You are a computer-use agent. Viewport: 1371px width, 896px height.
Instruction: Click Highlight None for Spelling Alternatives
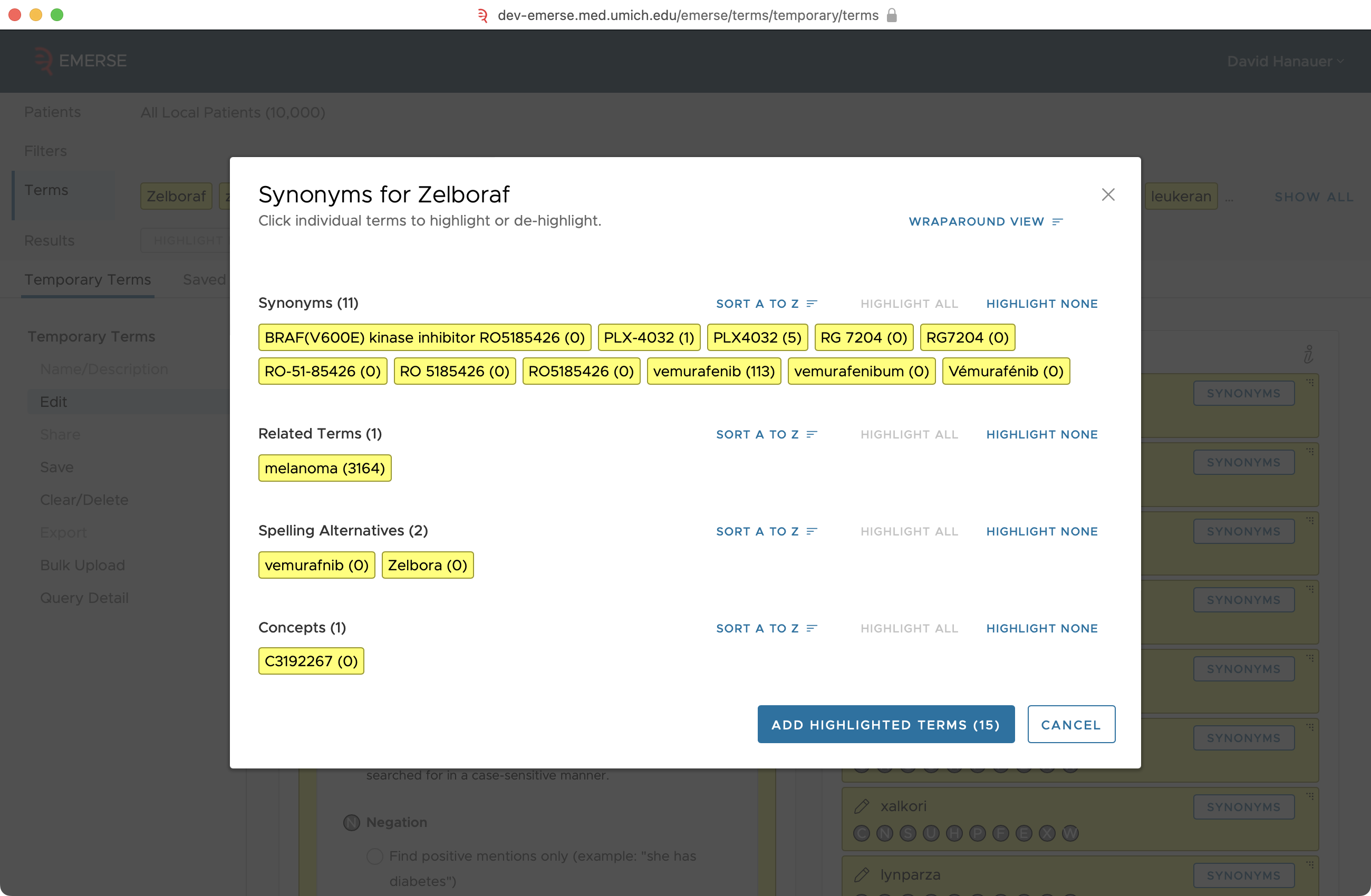pyautogui.click(x=1041, y=531)
